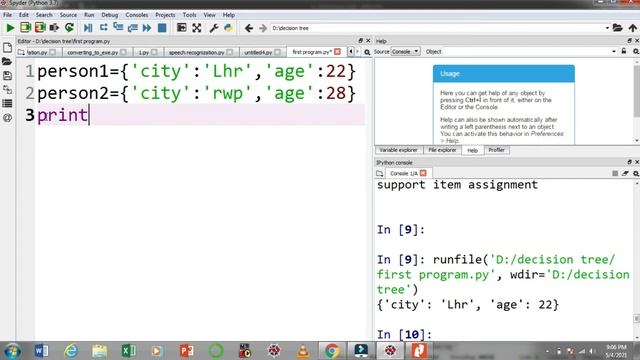
Task: Click @ symbol icon in left sidebar
Action: (x=7, y=118)
